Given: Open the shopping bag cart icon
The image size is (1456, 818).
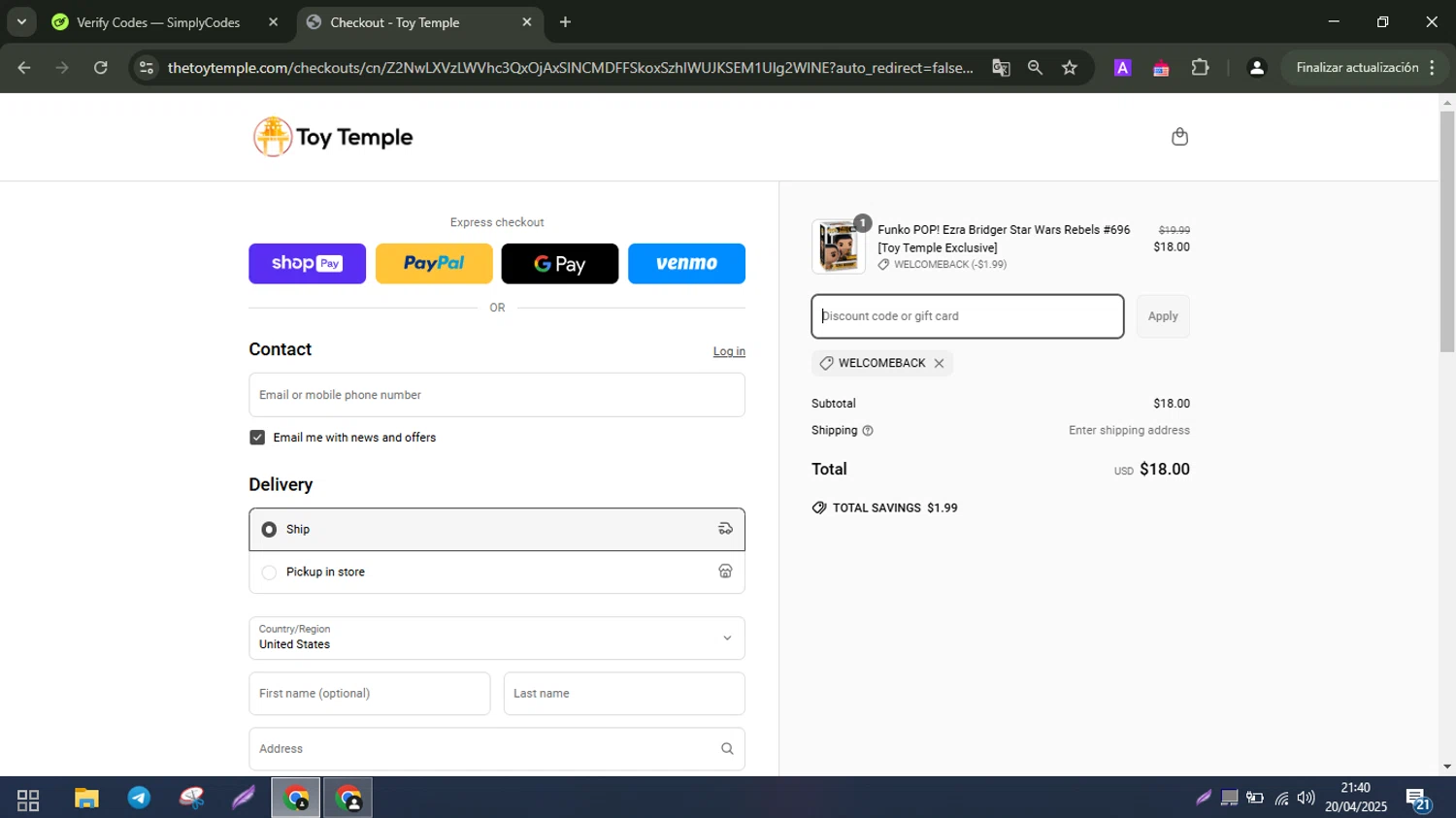Looking at the screenshot, I should coord(1179,137).
